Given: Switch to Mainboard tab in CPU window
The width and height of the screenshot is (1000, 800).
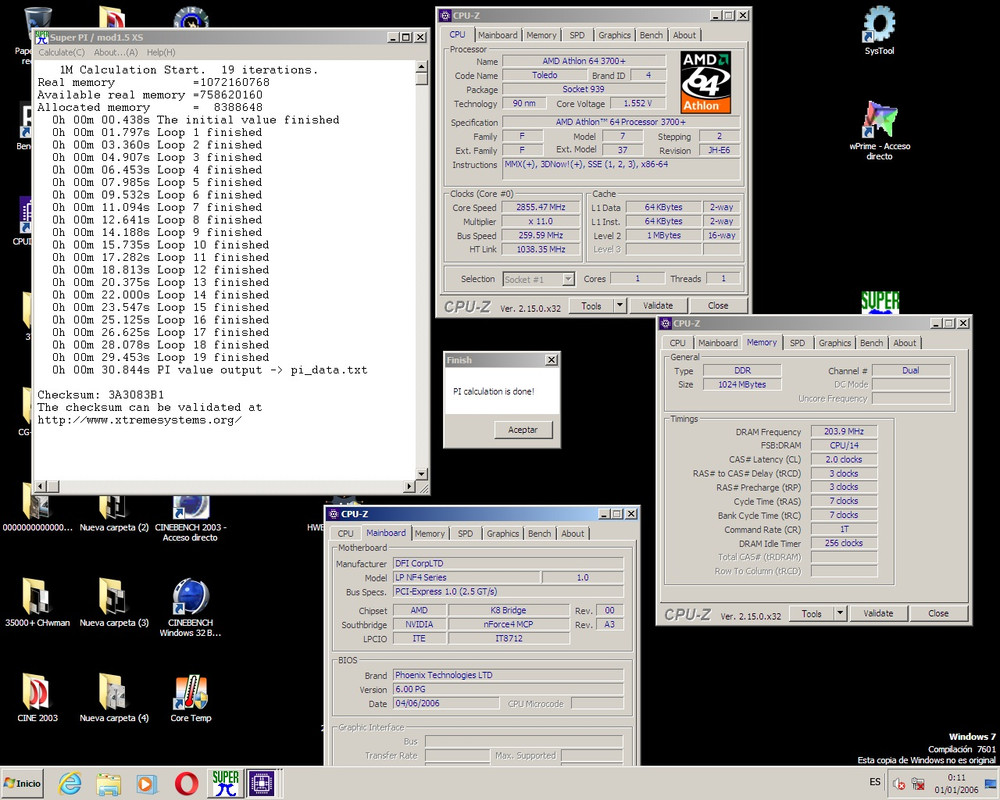Looking at the screenshot, I should click(x=497, y=35).
